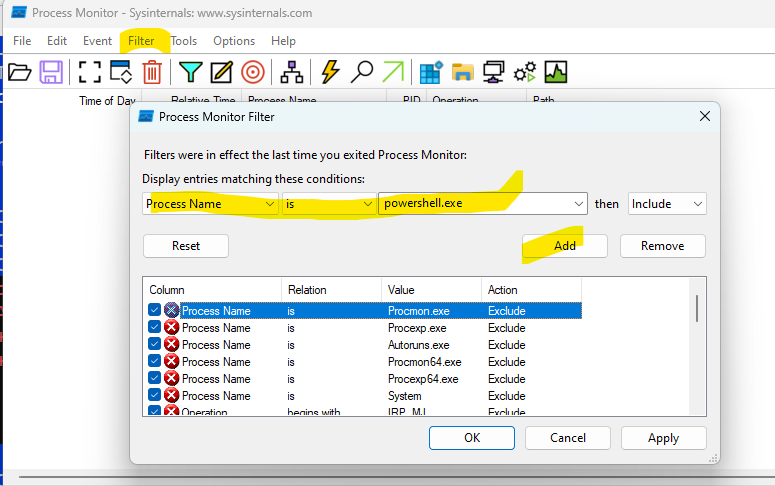Open the Process Tree icon
Screen dimensions: 775x486
tap(292, 72)
